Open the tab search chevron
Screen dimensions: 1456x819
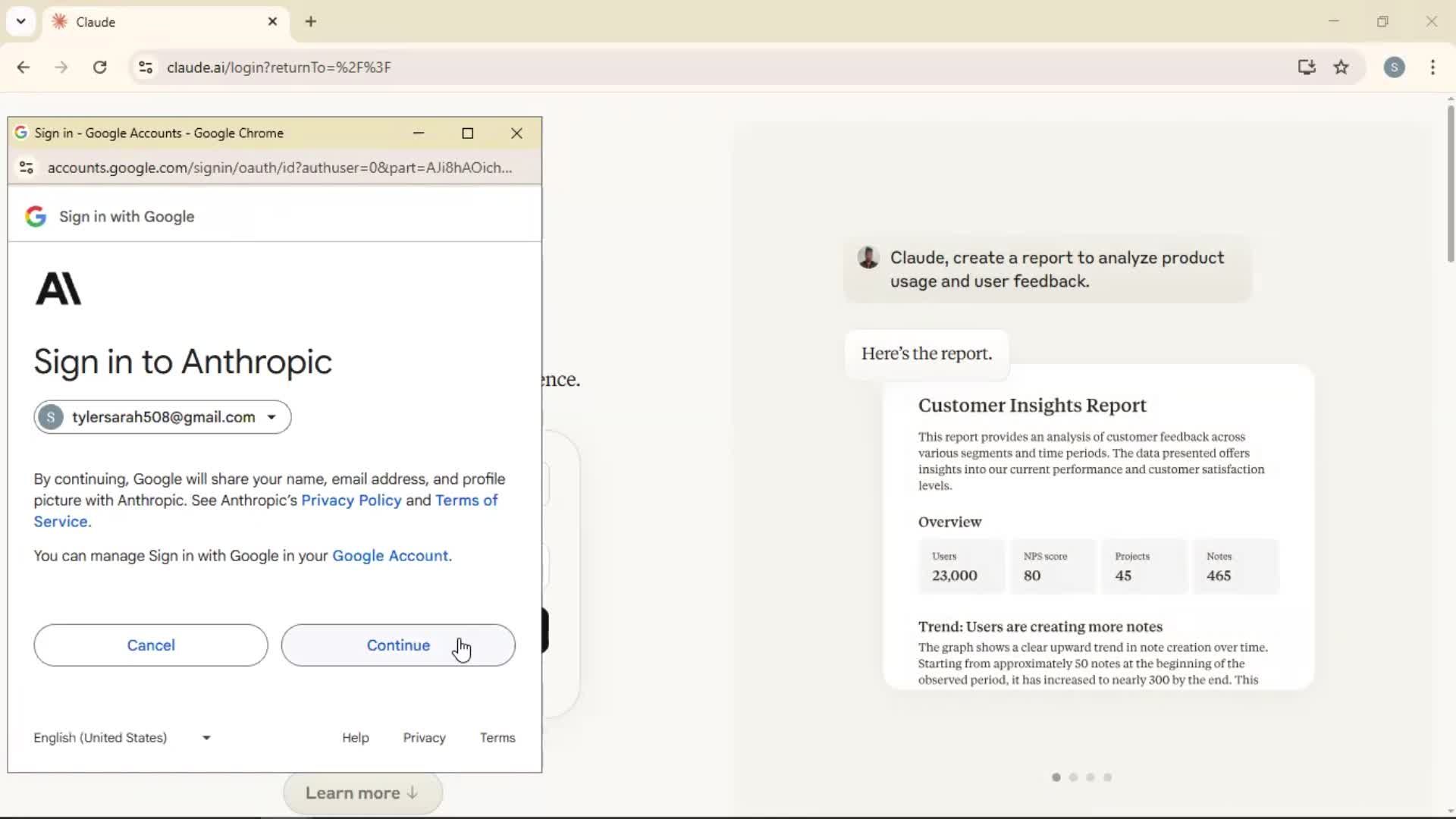20,21
